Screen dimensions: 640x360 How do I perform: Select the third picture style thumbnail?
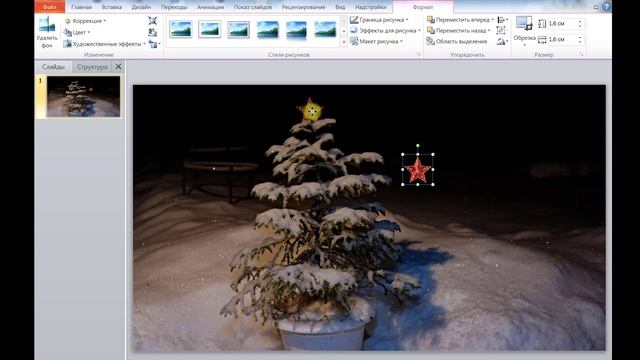238,29
